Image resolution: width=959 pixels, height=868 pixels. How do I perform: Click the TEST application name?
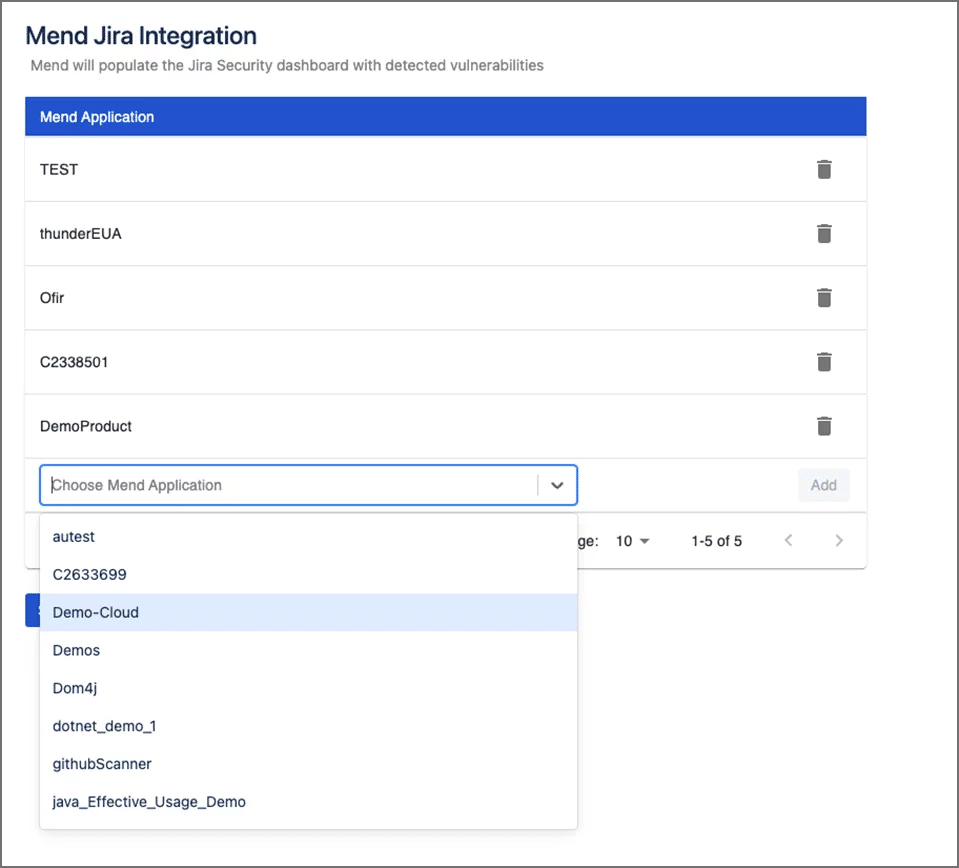[x=59, y=169]
